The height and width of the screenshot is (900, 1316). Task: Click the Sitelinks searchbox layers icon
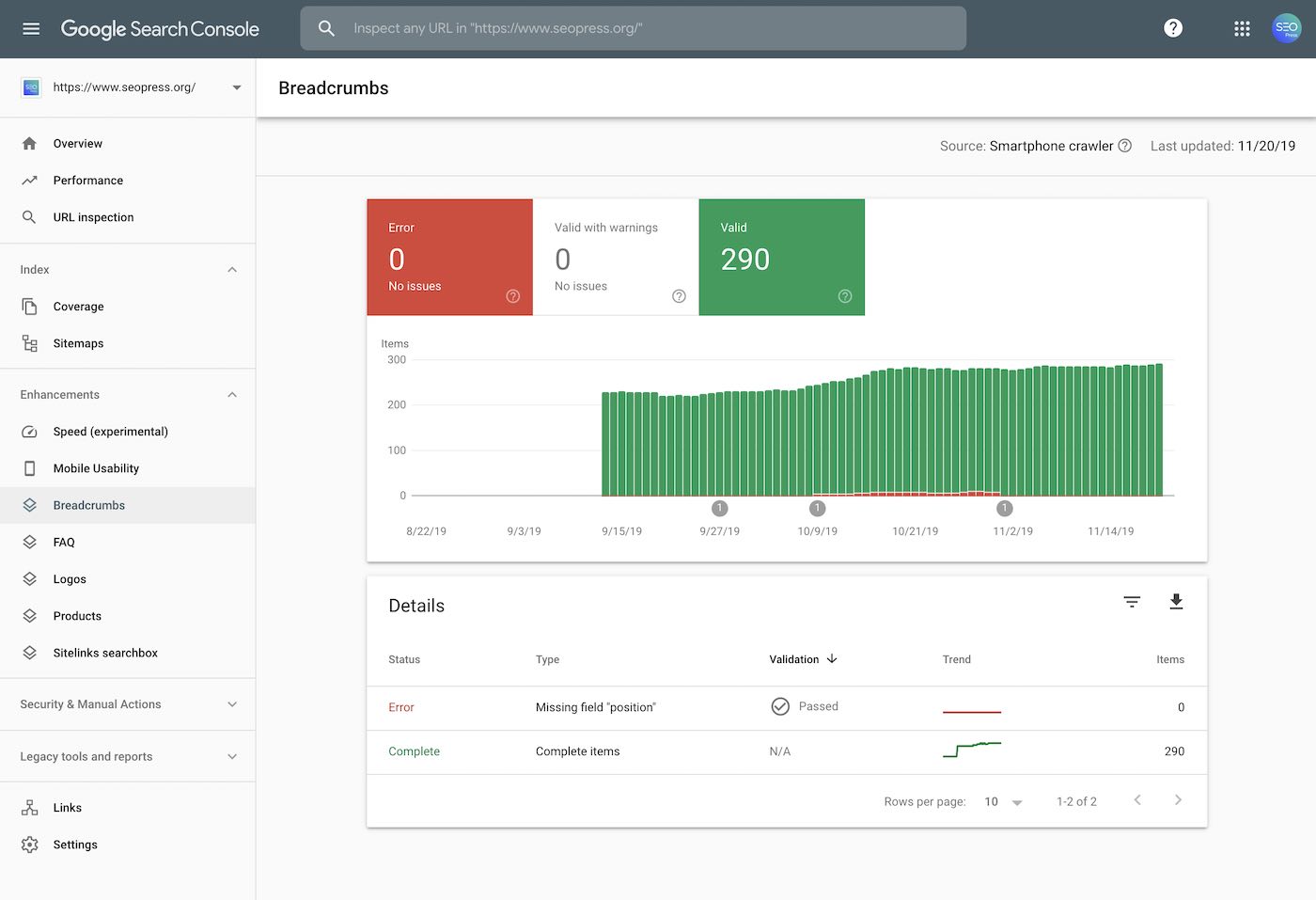(x=29, y=653)
